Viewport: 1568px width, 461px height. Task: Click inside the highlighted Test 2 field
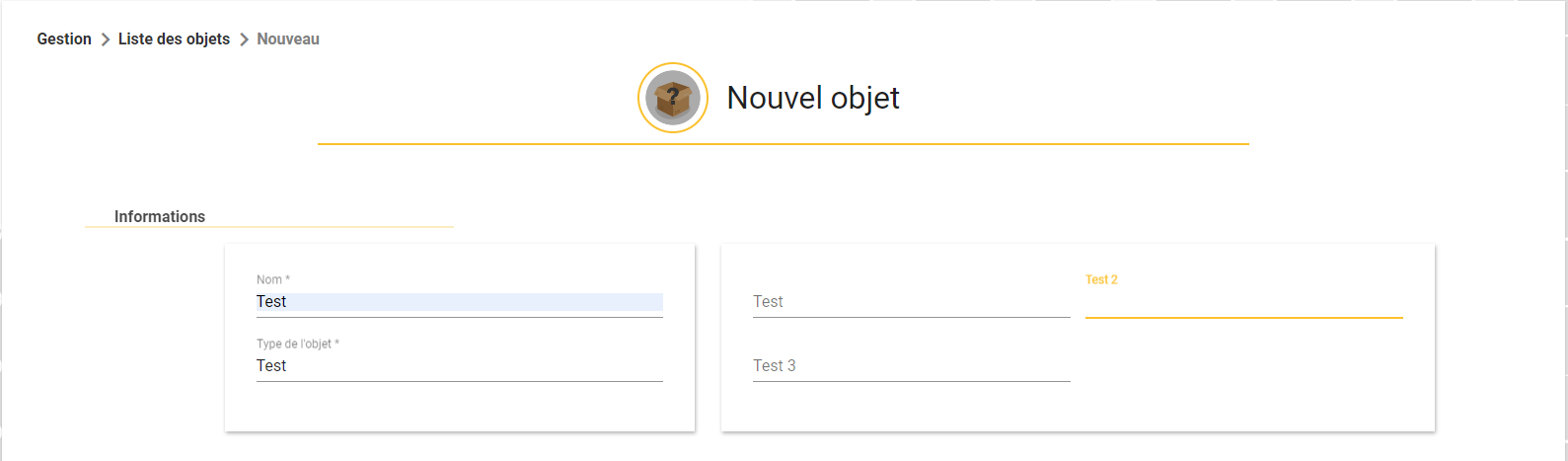coord(1244,302)
